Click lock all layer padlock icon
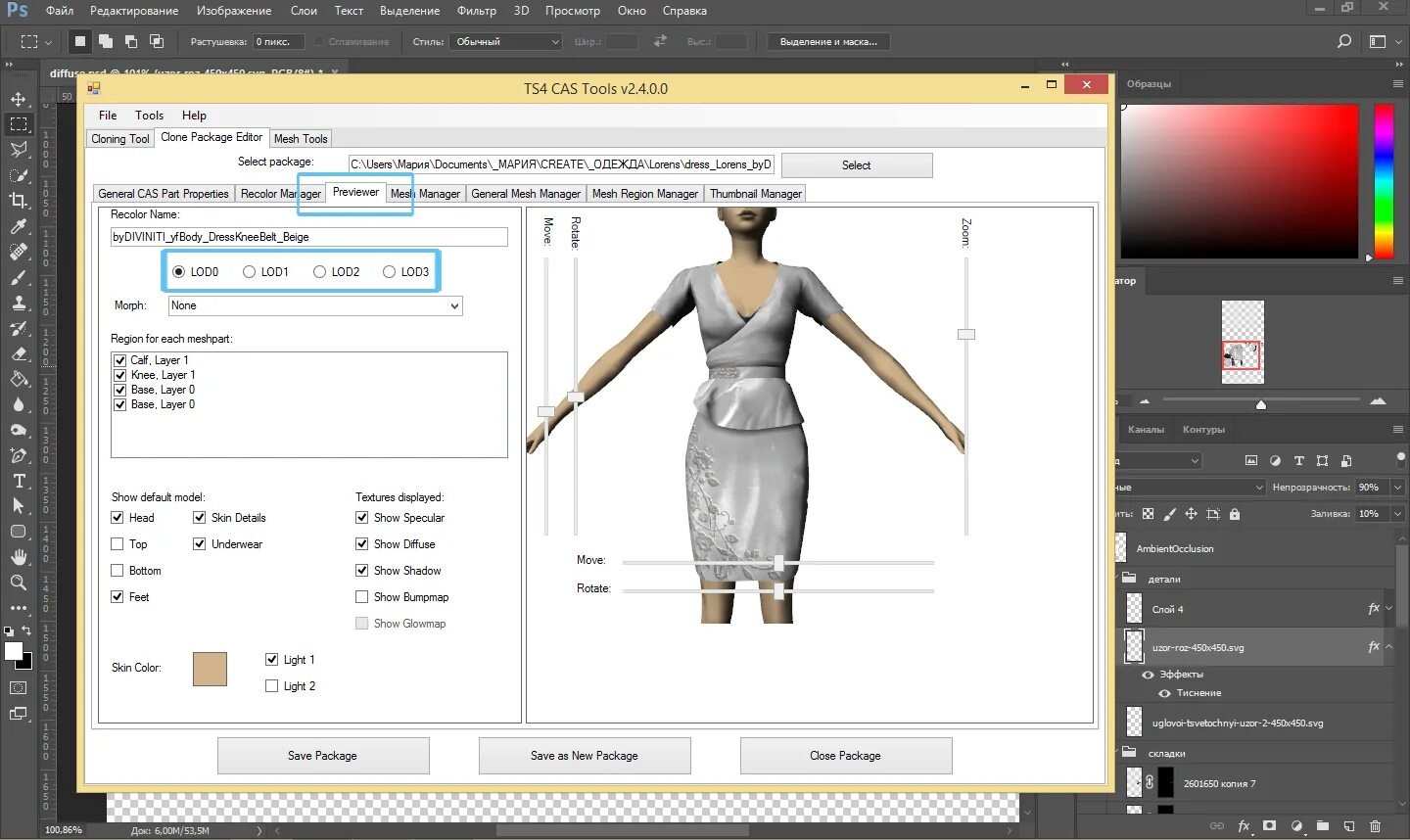1410x840 pixels. (1235, 513)
